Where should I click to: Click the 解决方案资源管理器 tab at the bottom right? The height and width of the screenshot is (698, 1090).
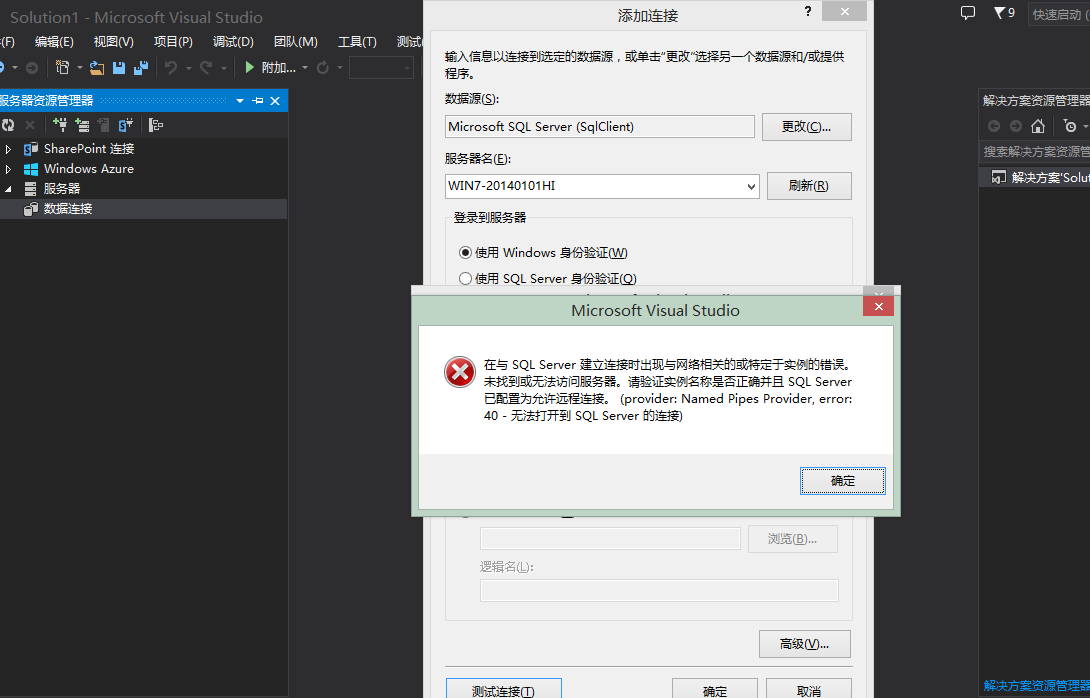click(x=1036, y=685)
